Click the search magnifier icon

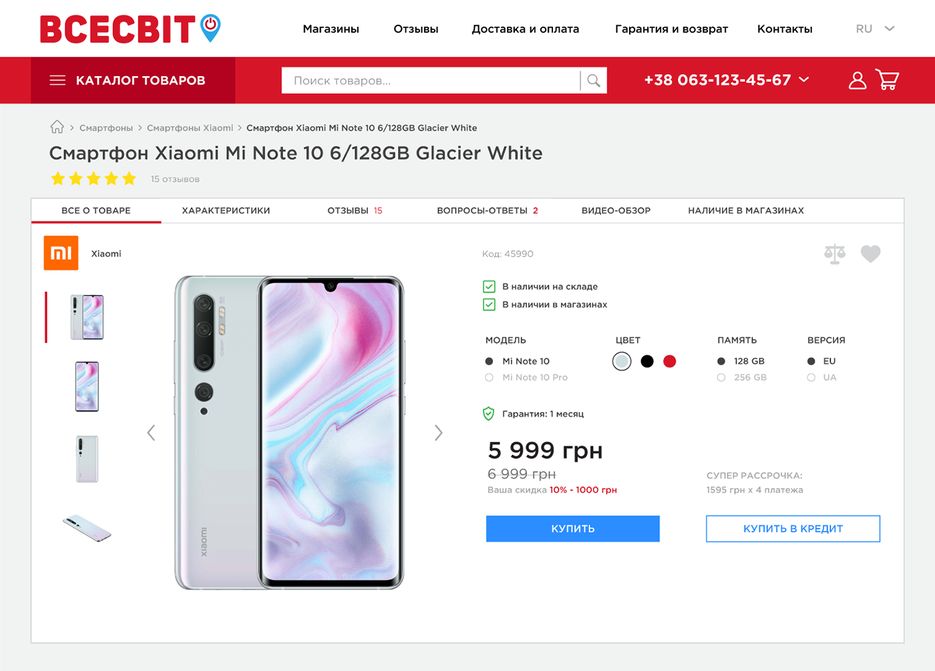593,81
